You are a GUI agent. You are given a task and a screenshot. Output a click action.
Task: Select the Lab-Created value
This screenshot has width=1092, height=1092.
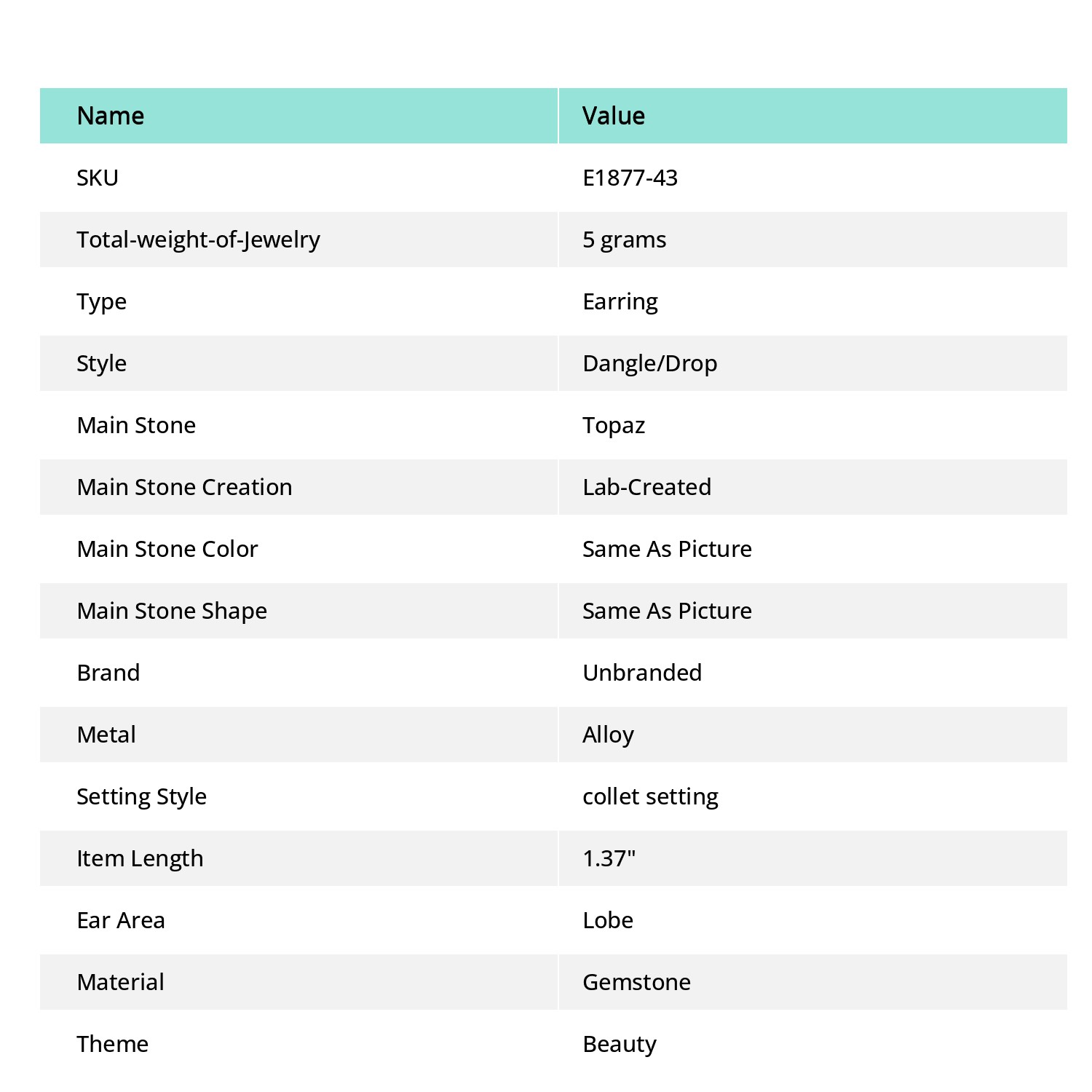click(x=647, y=487)
